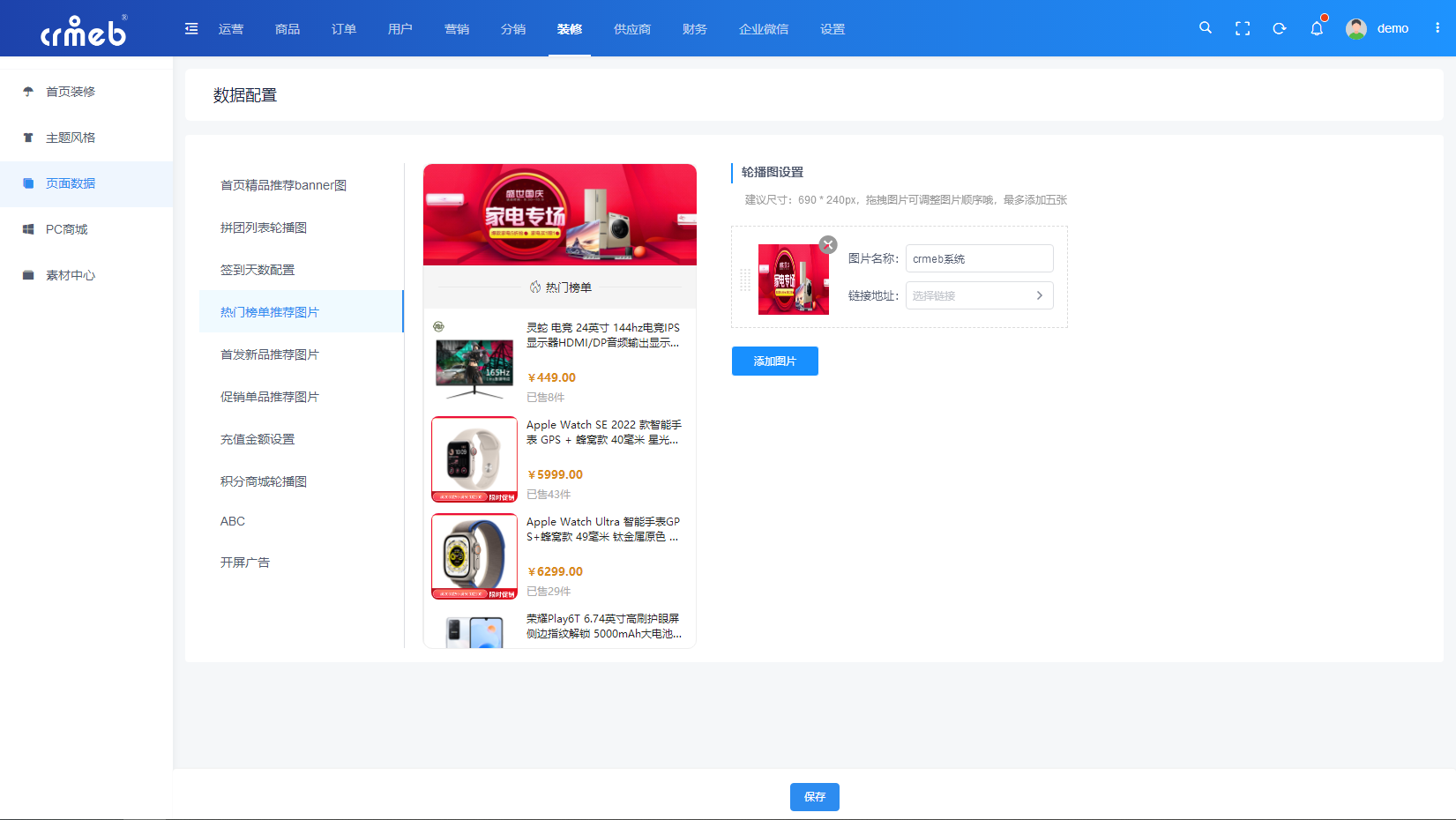Open the 订单 top menu
The image size is (1456, 820).
[344, 29]
